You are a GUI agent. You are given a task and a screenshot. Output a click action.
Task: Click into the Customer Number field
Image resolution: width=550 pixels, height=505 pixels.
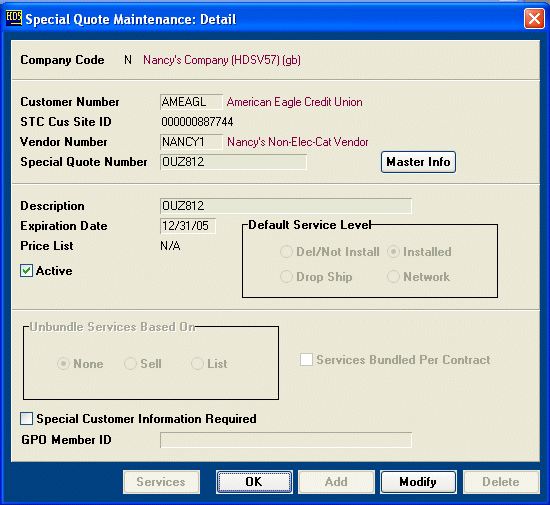tap(191, 102)
